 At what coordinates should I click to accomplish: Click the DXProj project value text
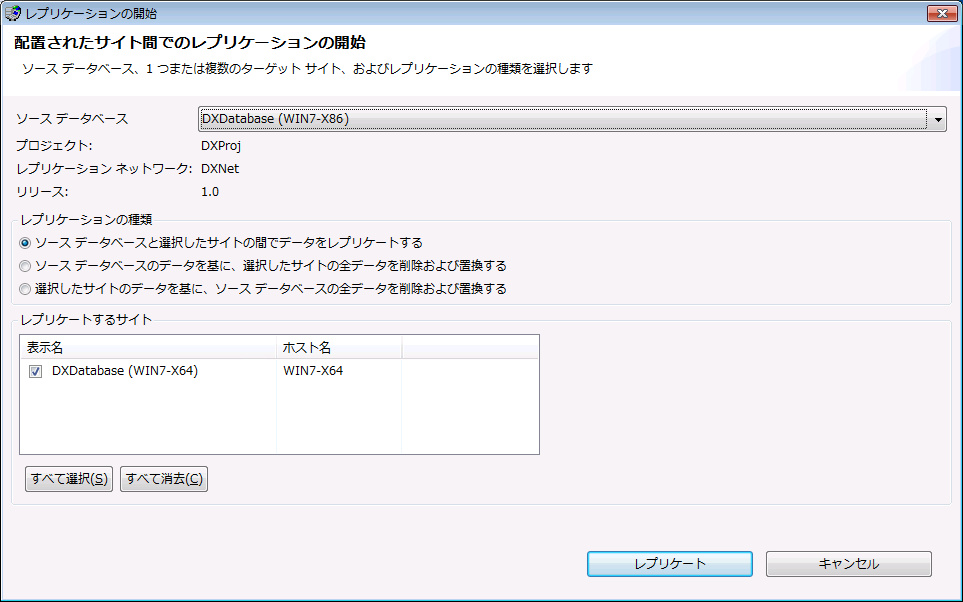(222, 146)
